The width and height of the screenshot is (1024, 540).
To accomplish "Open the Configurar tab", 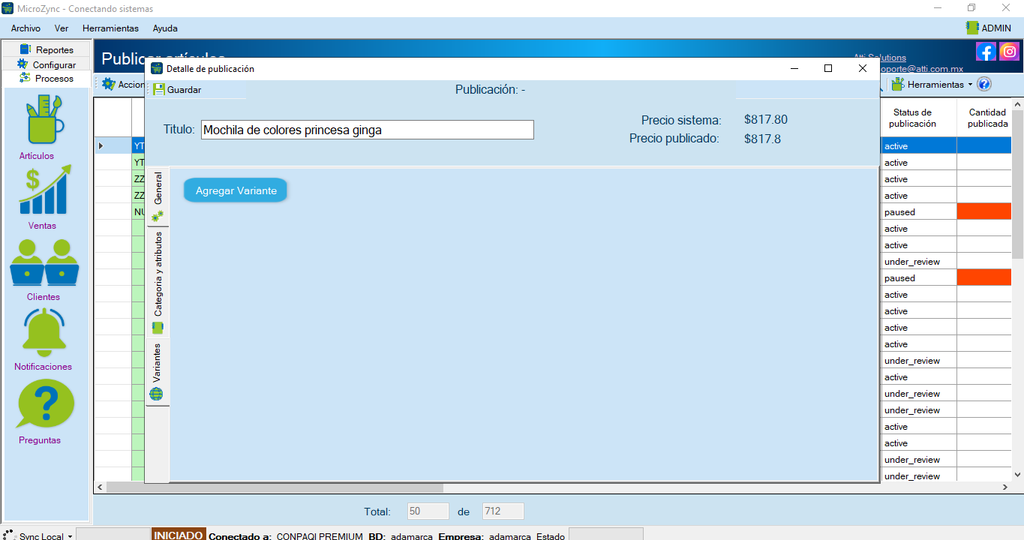I will tap(46, 65).
